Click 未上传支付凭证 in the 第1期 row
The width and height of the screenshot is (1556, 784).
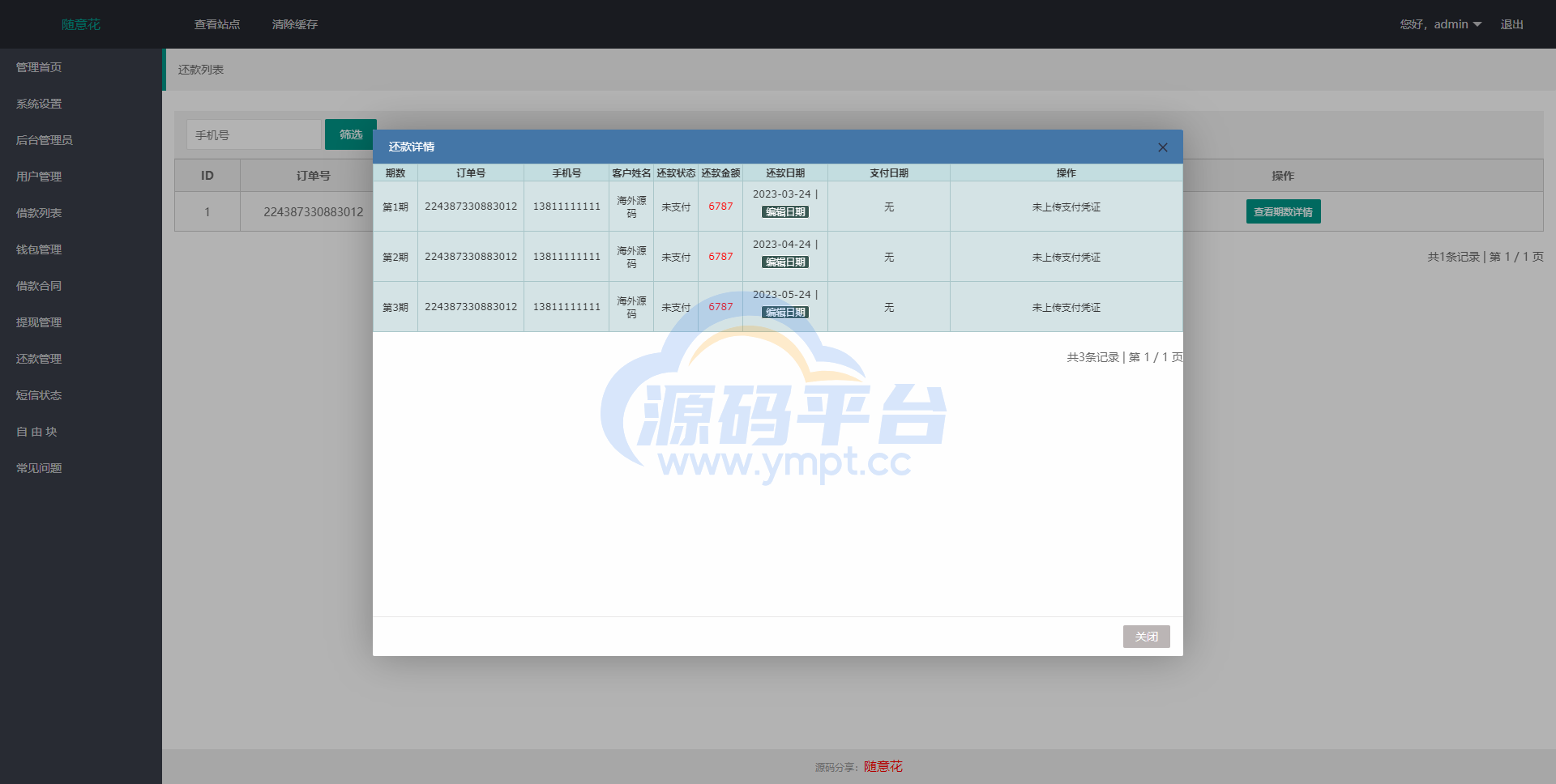1066,207
